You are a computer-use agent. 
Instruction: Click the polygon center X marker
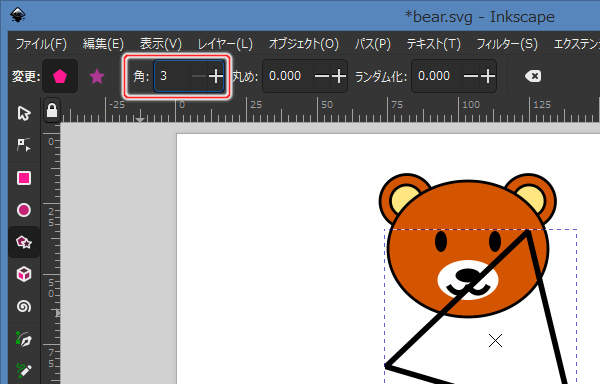click(496, 340)
